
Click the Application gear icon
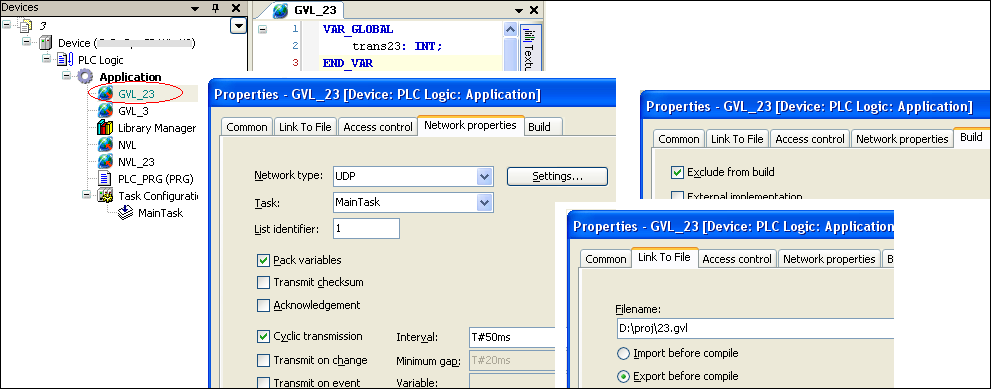(x=85, y=77)
